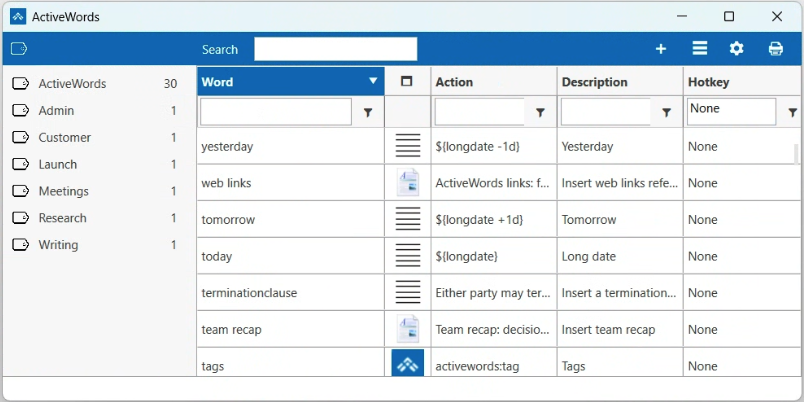The height and width of the screenshot is (402, 804).
Task: Select the 'tomorrow' word cell
Action: pos(291,219)
